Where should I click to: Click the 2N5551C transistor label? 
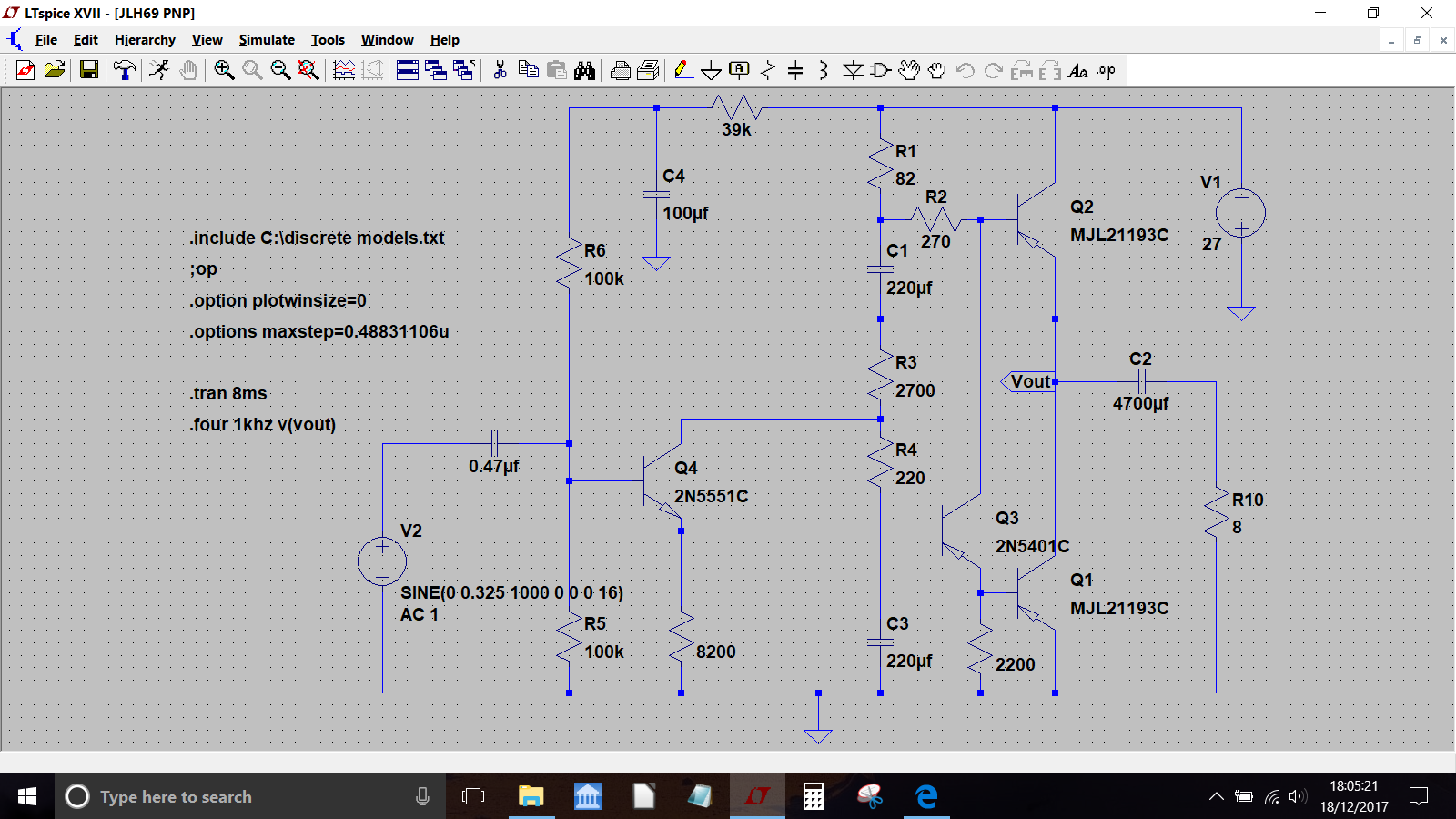tap(711, 496)
